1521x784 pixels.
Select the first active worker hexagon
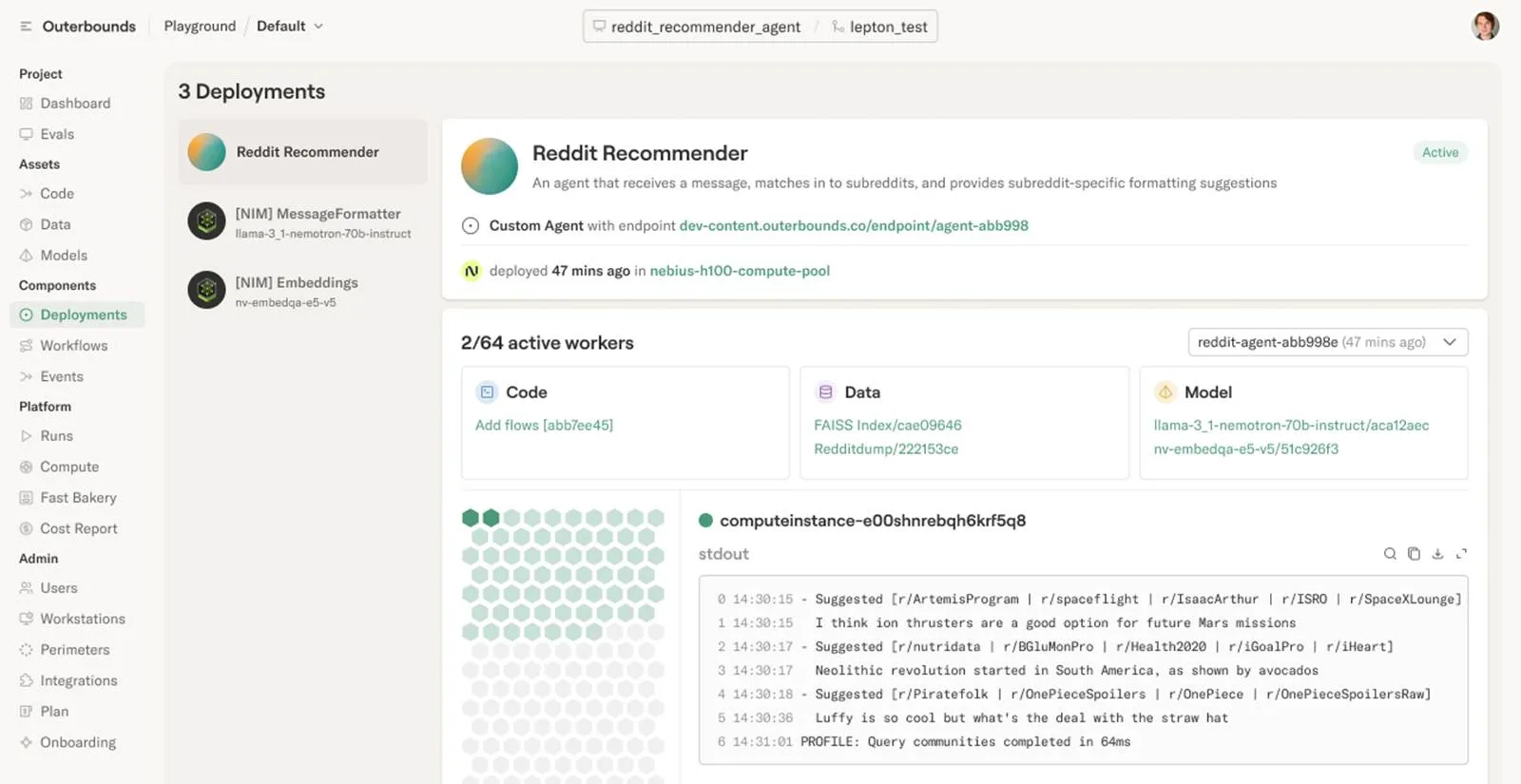coord(471,518)
